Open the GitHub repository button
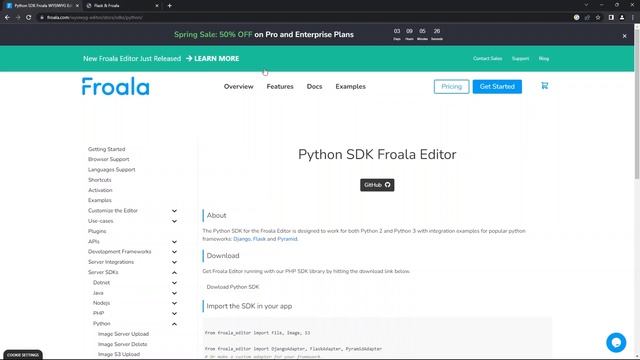640x360 pixels. (377, 185)
